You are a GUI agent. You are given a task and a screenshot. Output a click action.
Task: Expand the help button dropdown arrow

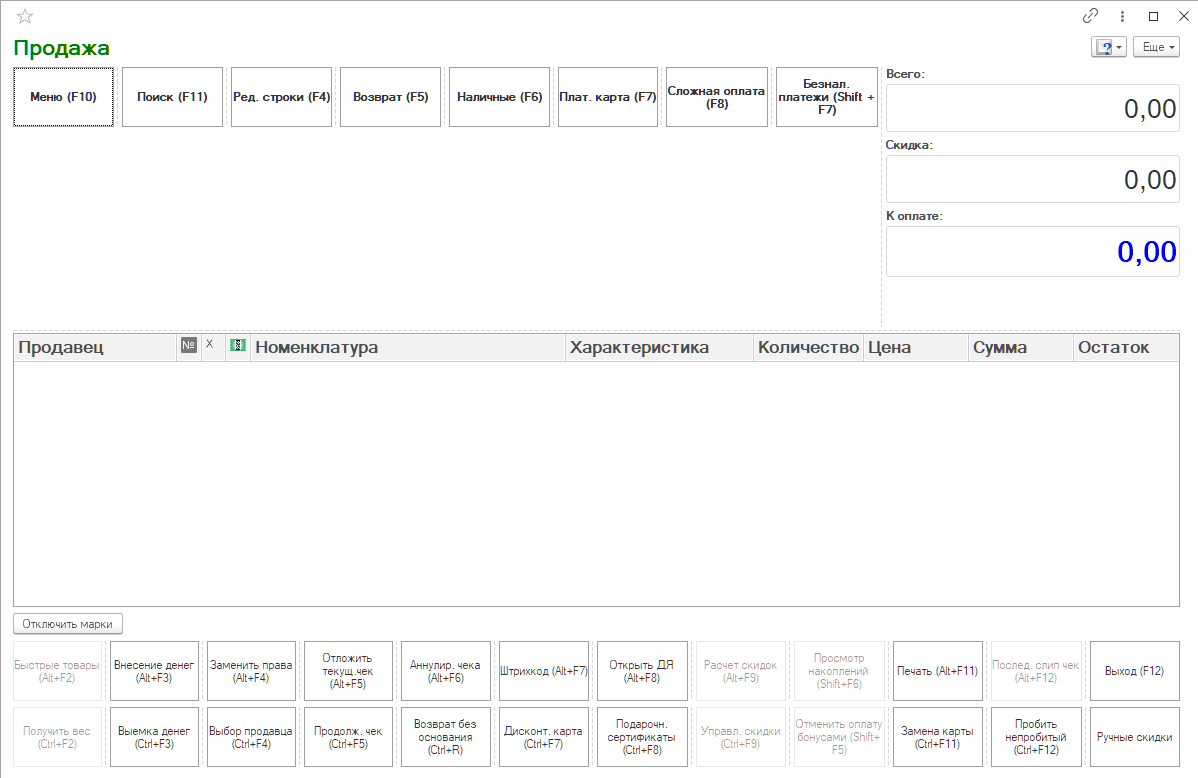[x=1119, y=47]
